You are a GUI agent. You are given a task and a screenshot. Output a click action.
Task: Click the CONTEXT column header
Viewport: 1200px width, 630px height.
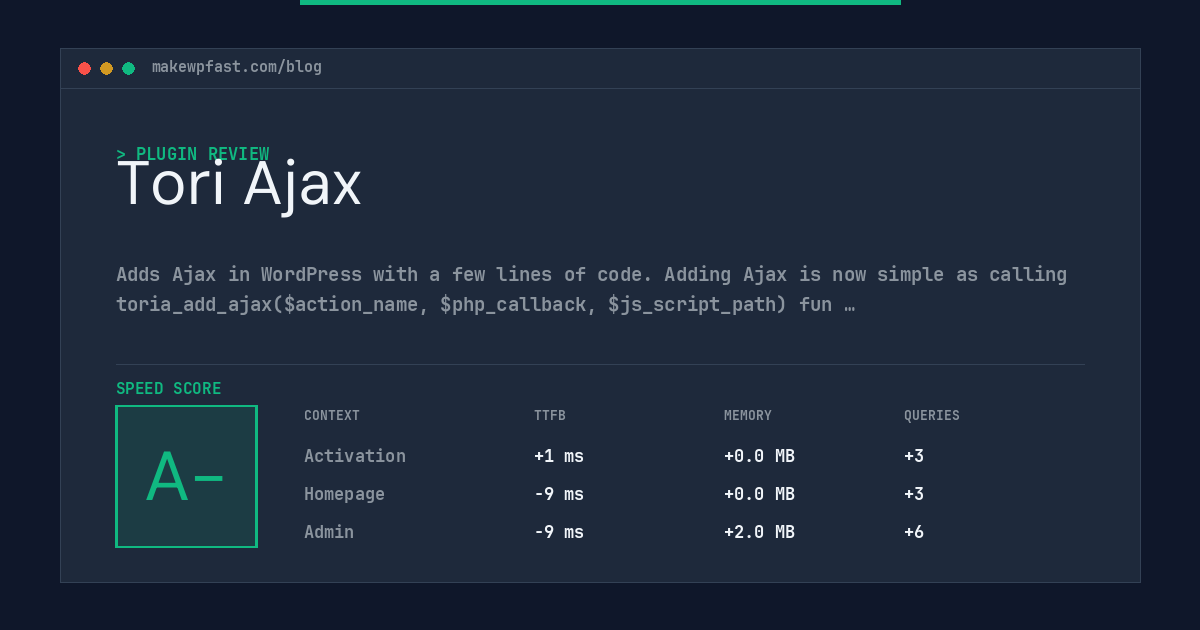point(332,416)
